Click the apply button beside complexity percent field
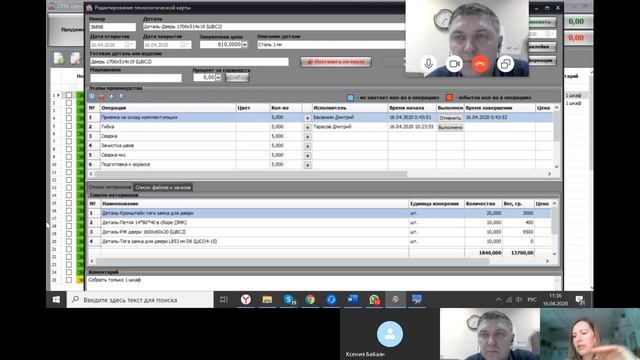The image size is (640, 360). pyautogui.click(x=237, y=77)
